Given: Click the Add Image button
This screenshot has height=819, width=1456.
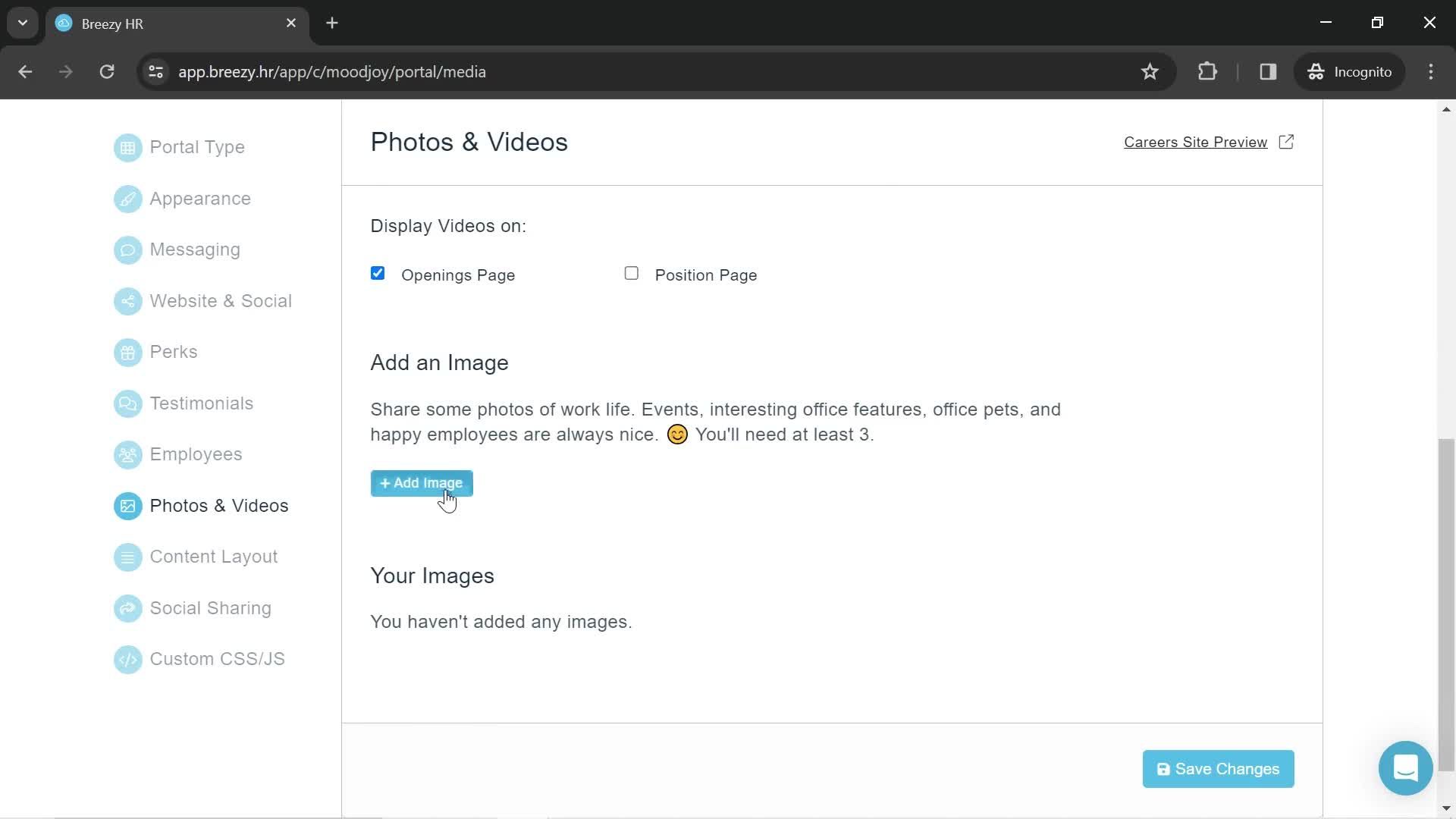Looking at the screenshot, I should [421, 483].
